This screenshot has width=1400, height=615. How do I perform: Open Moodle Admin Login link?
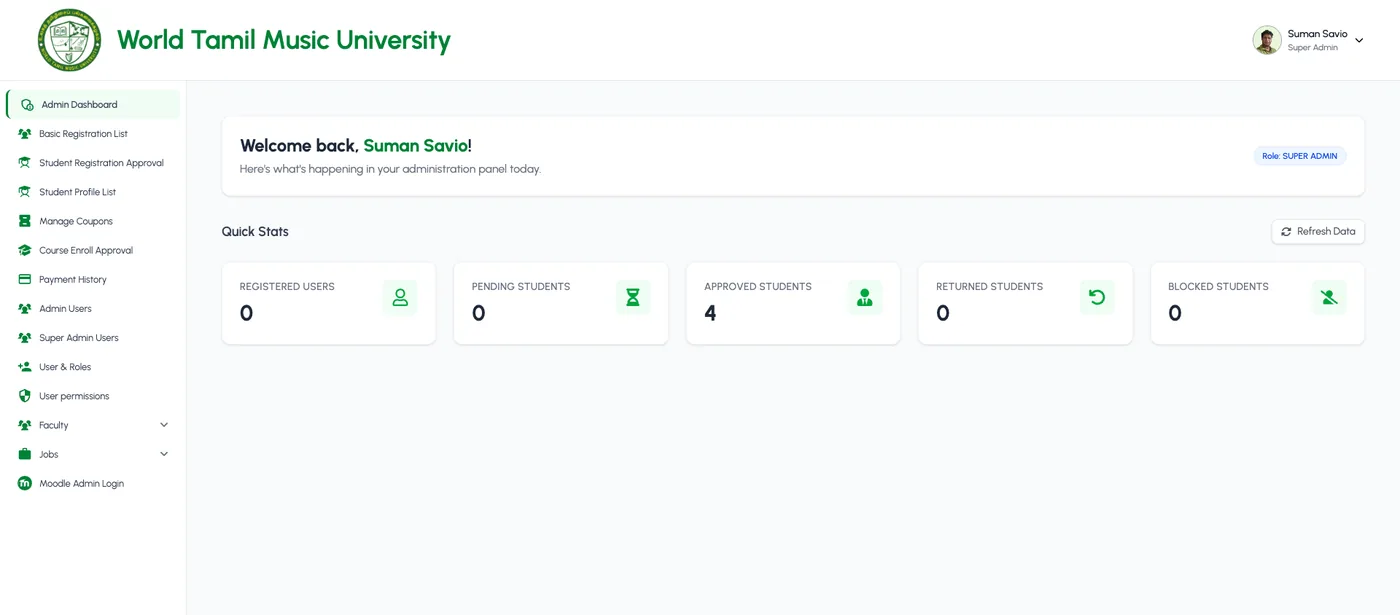point(93,483)
